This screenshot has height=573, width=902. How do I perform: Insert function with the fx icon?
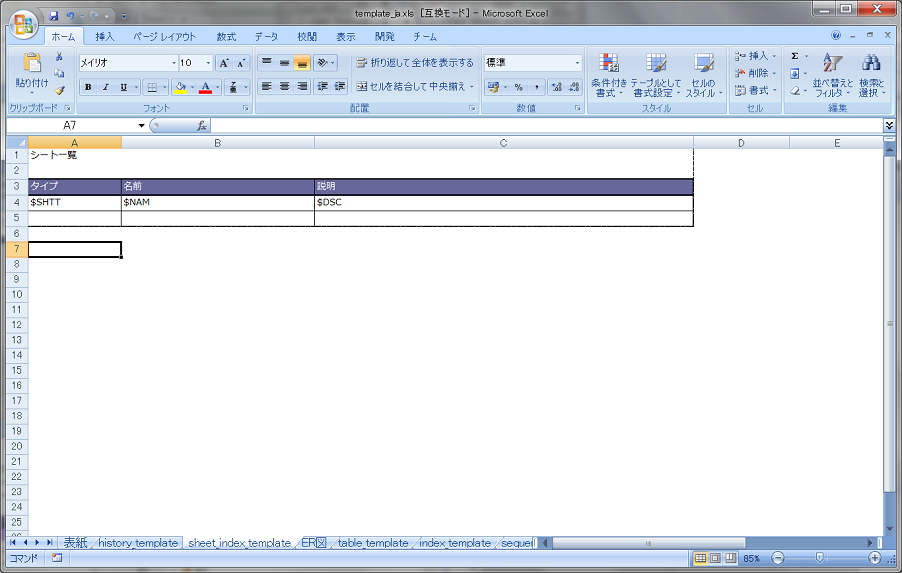pos(201,125)
